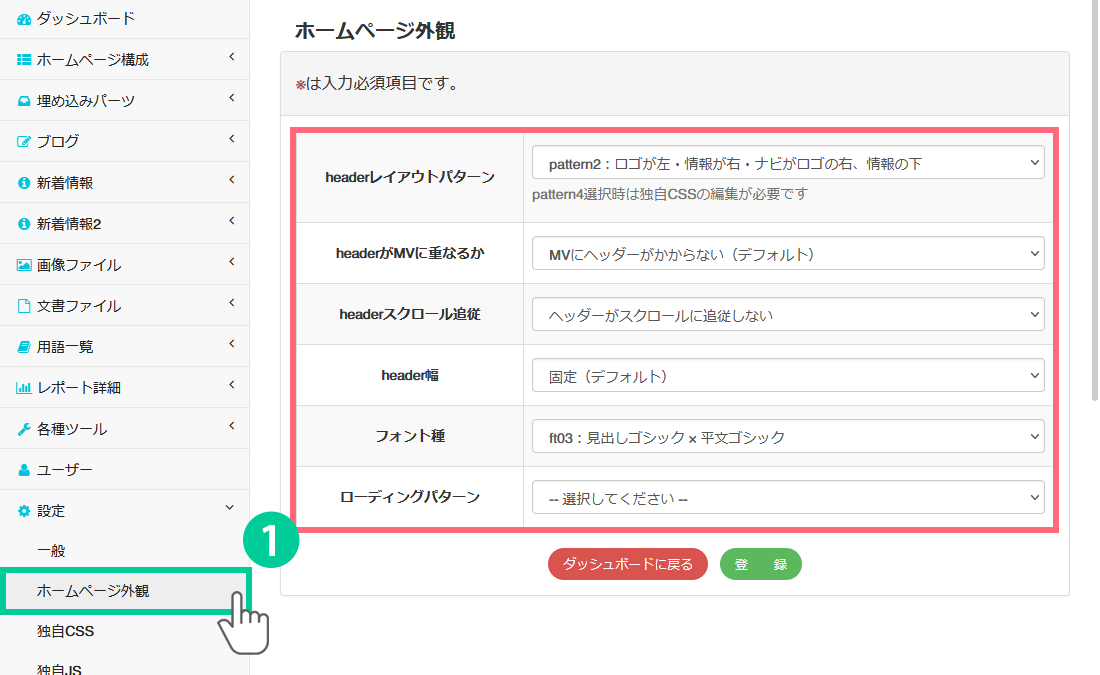Open the headerレイアウトパターン dropdown
This screenshot has height=675, width=1100.
click(788, 163)
